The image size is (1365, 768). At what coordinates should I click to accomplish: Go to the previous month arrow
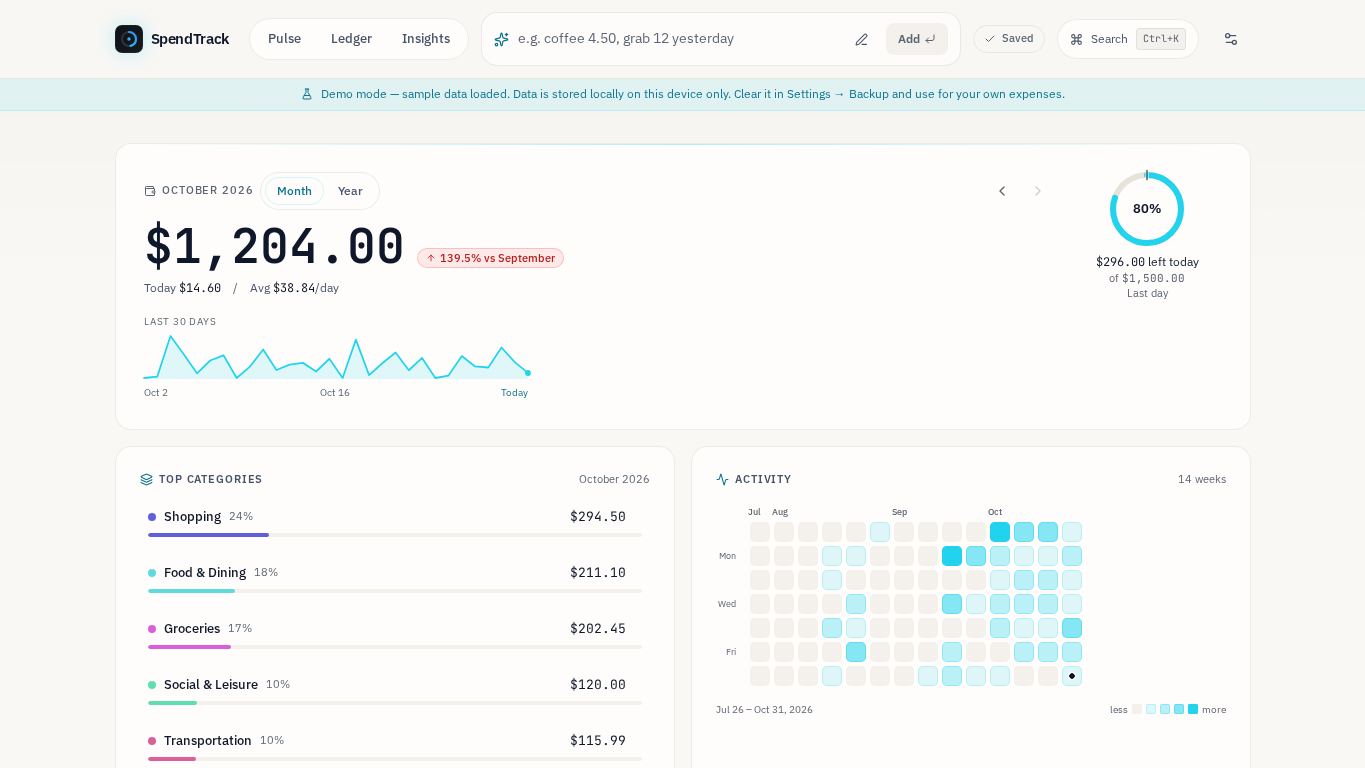1002,191
